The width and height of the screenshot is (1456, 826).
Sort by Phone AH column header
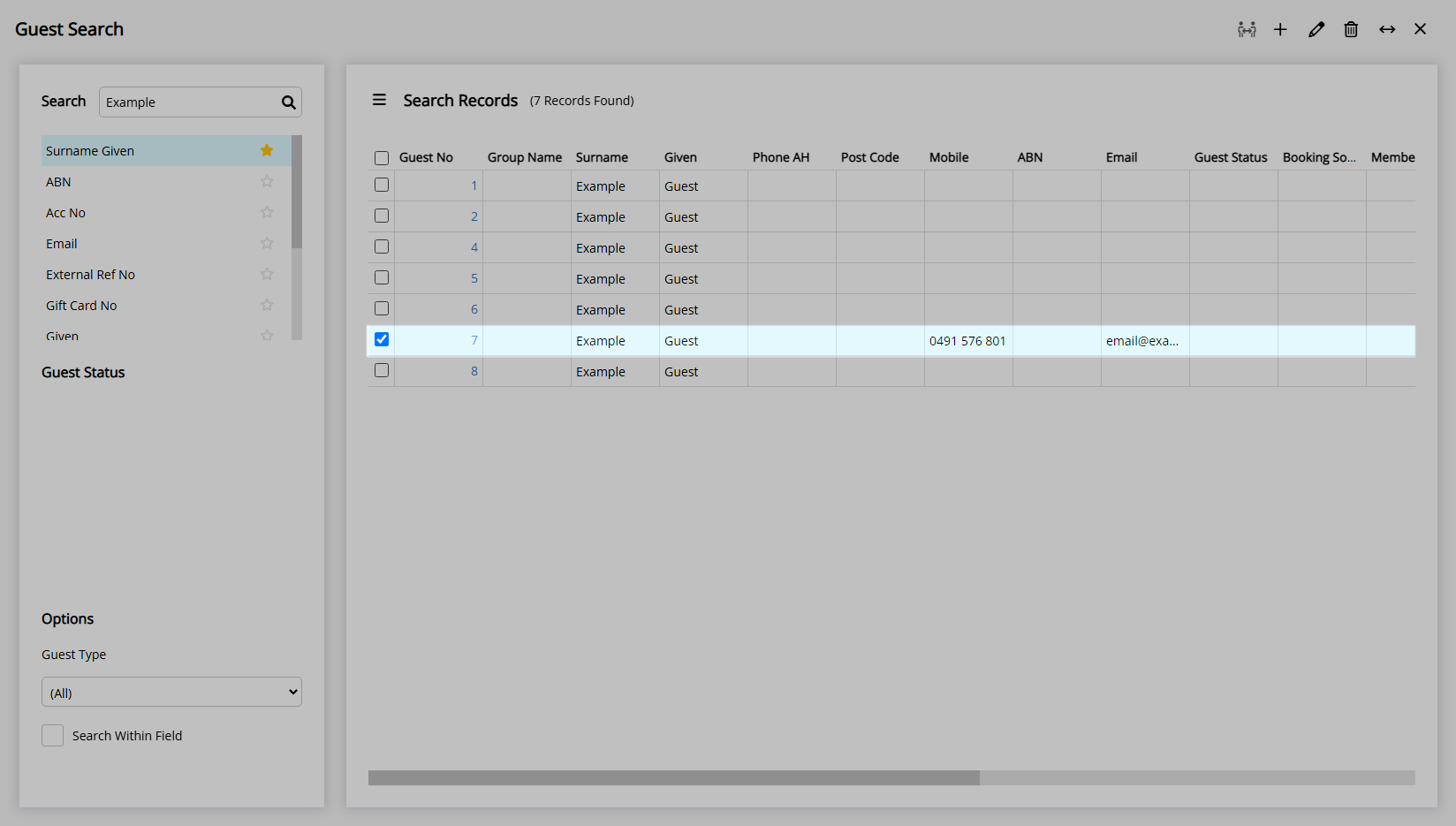[781, 157]
